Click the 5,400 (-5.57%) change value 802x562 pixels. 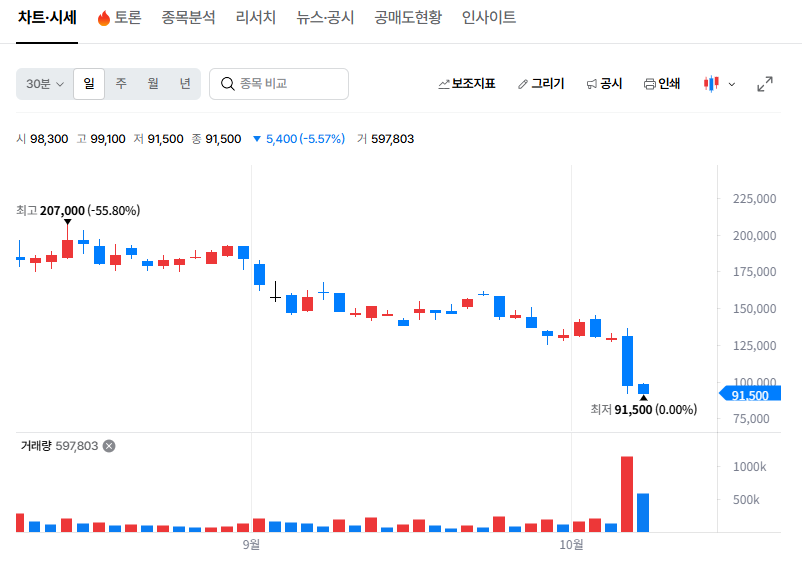click(300, 139)
